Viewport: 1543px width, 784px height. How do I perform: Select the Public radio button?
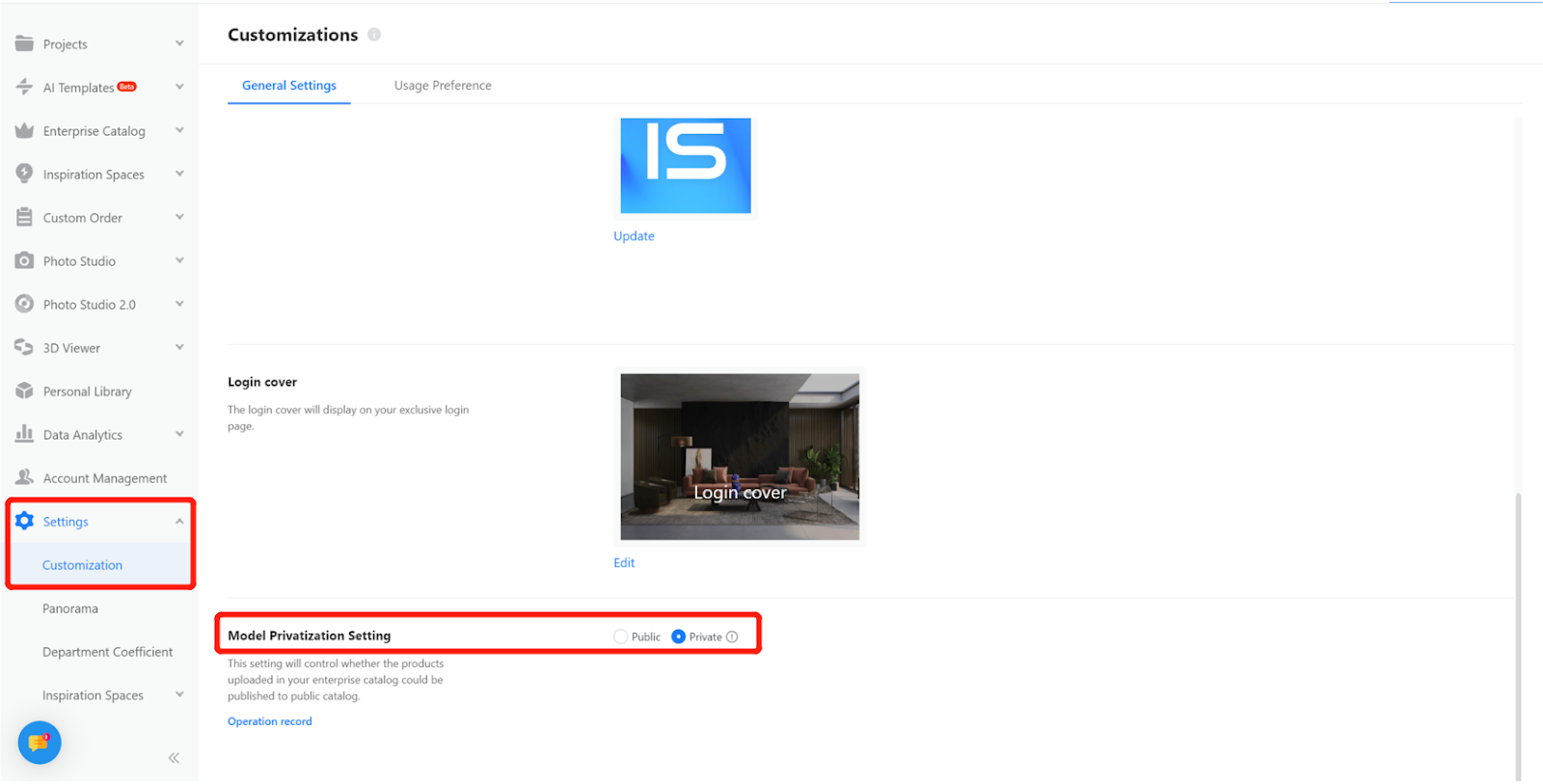click(x=620, y=636)
